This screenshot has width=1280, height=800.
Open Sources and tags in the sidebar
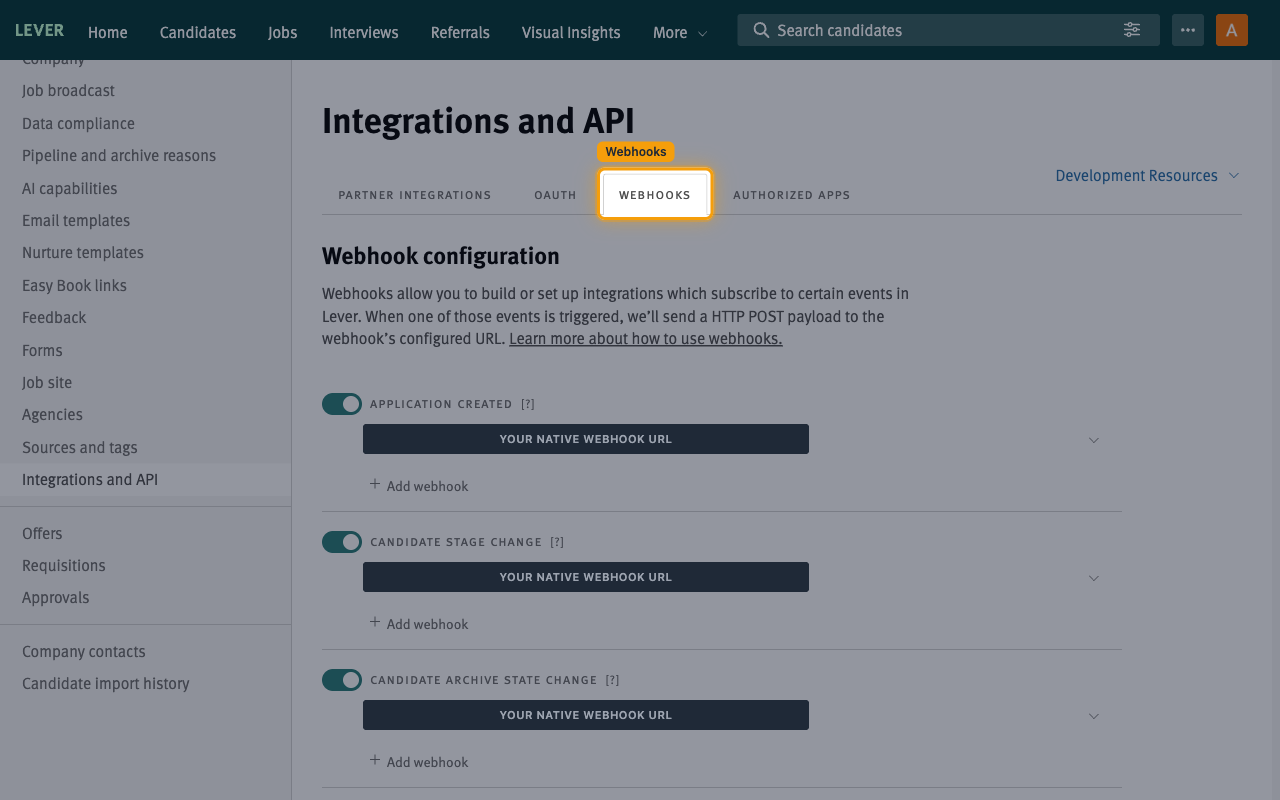(80, 447)
